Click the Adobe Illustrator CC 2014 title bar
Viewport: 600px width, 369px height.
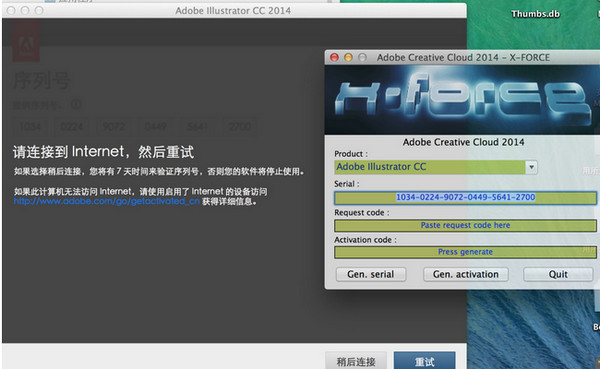234,10
